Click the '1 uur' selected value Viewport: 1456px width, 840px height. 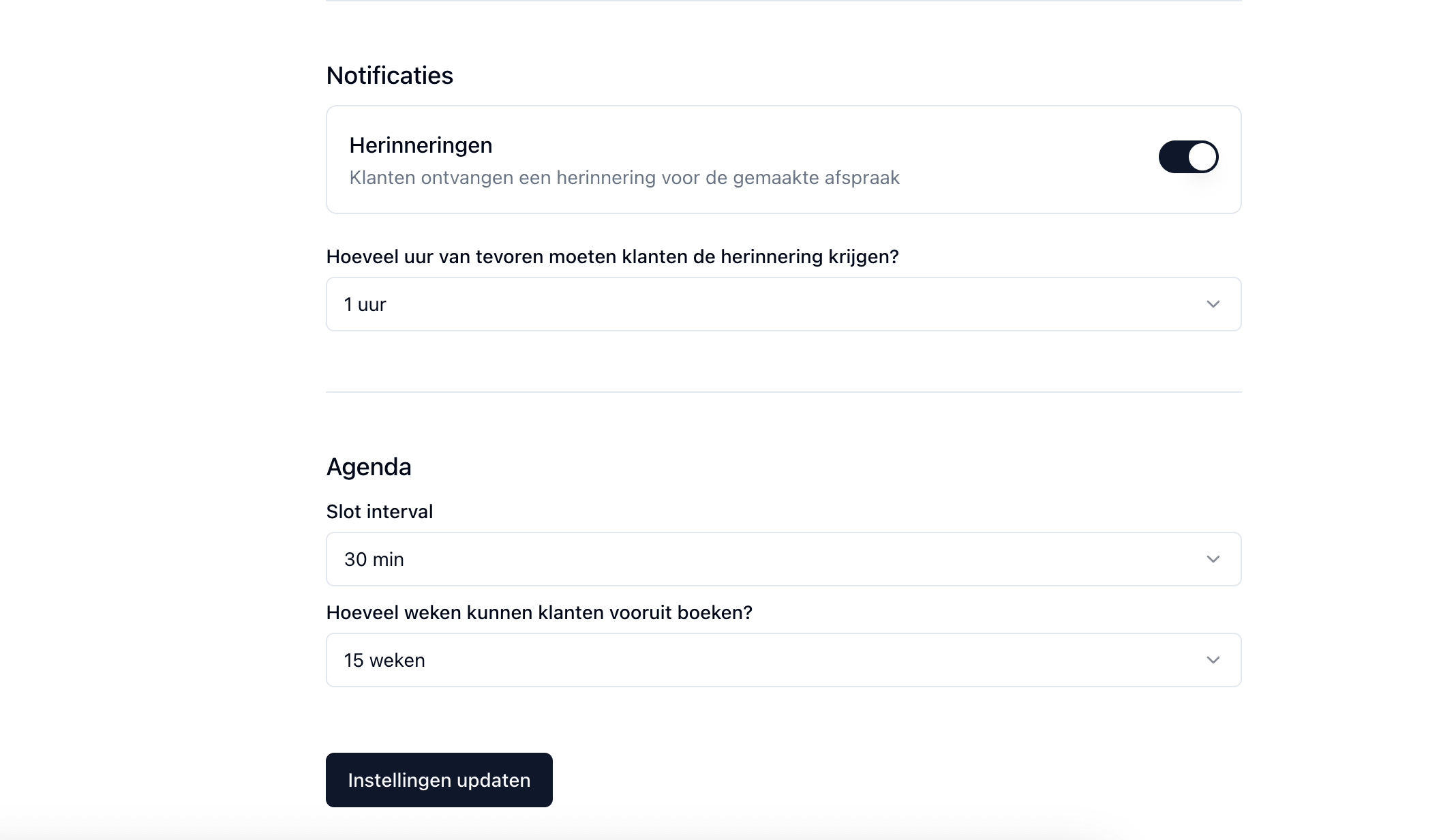(365, 304)
